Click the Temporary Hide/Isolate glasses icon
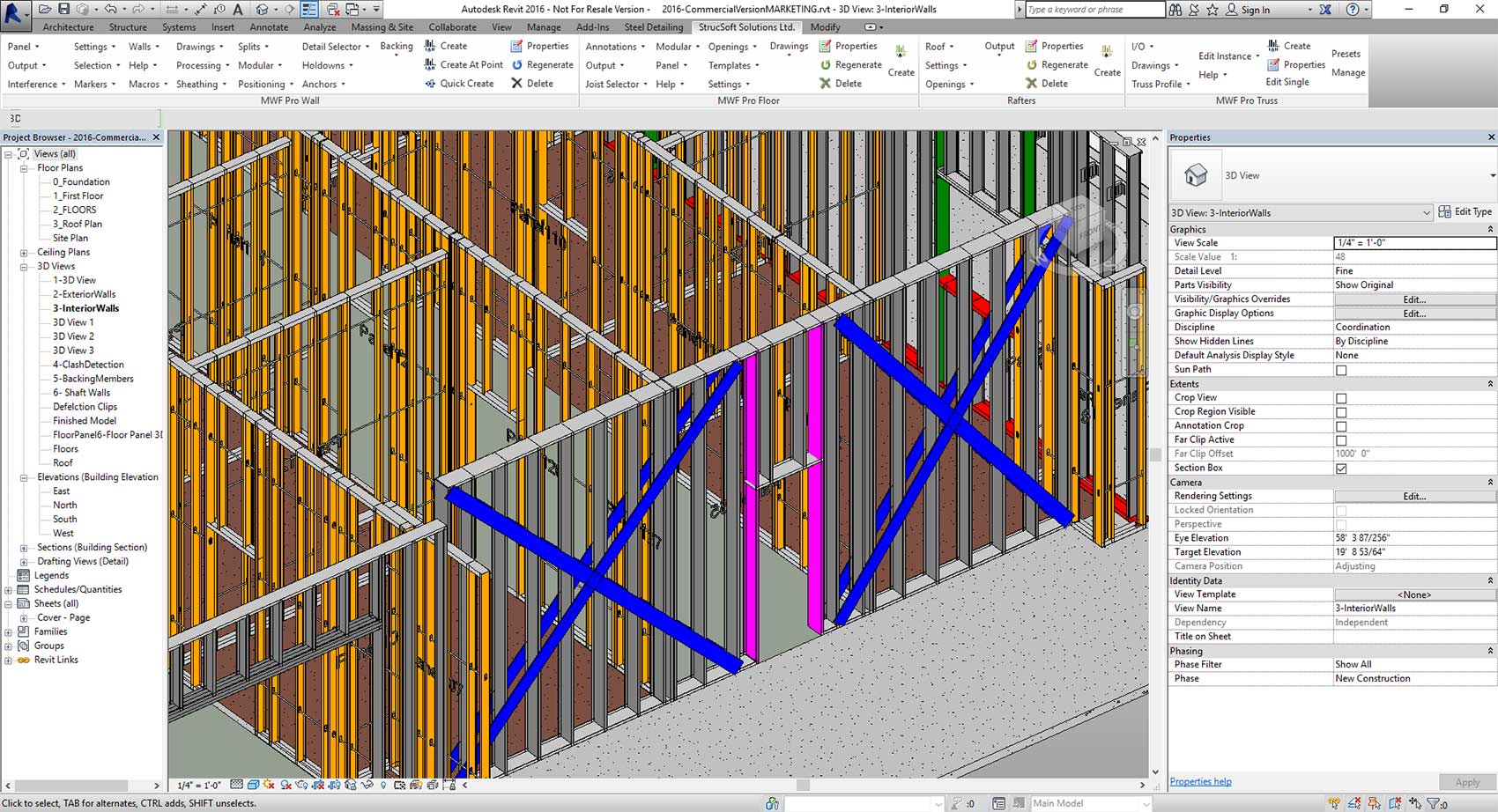 (x=367, y=784)
